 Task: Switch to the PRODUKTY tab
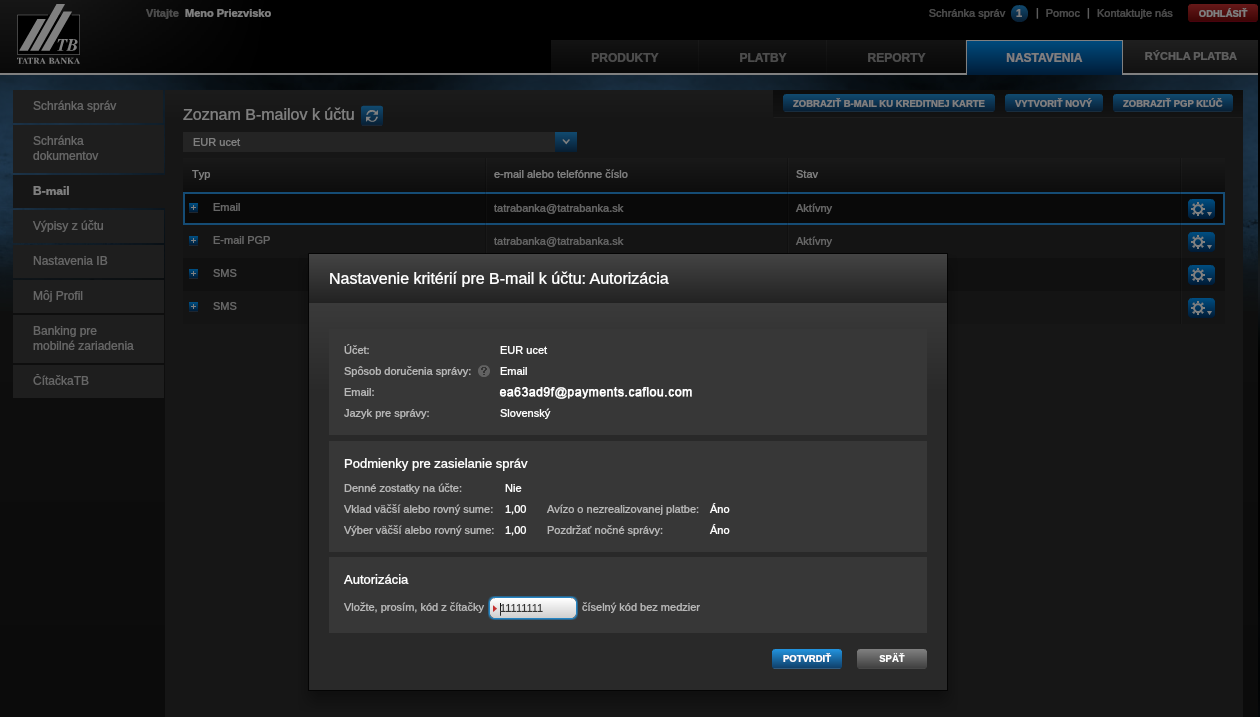[624, 58]
